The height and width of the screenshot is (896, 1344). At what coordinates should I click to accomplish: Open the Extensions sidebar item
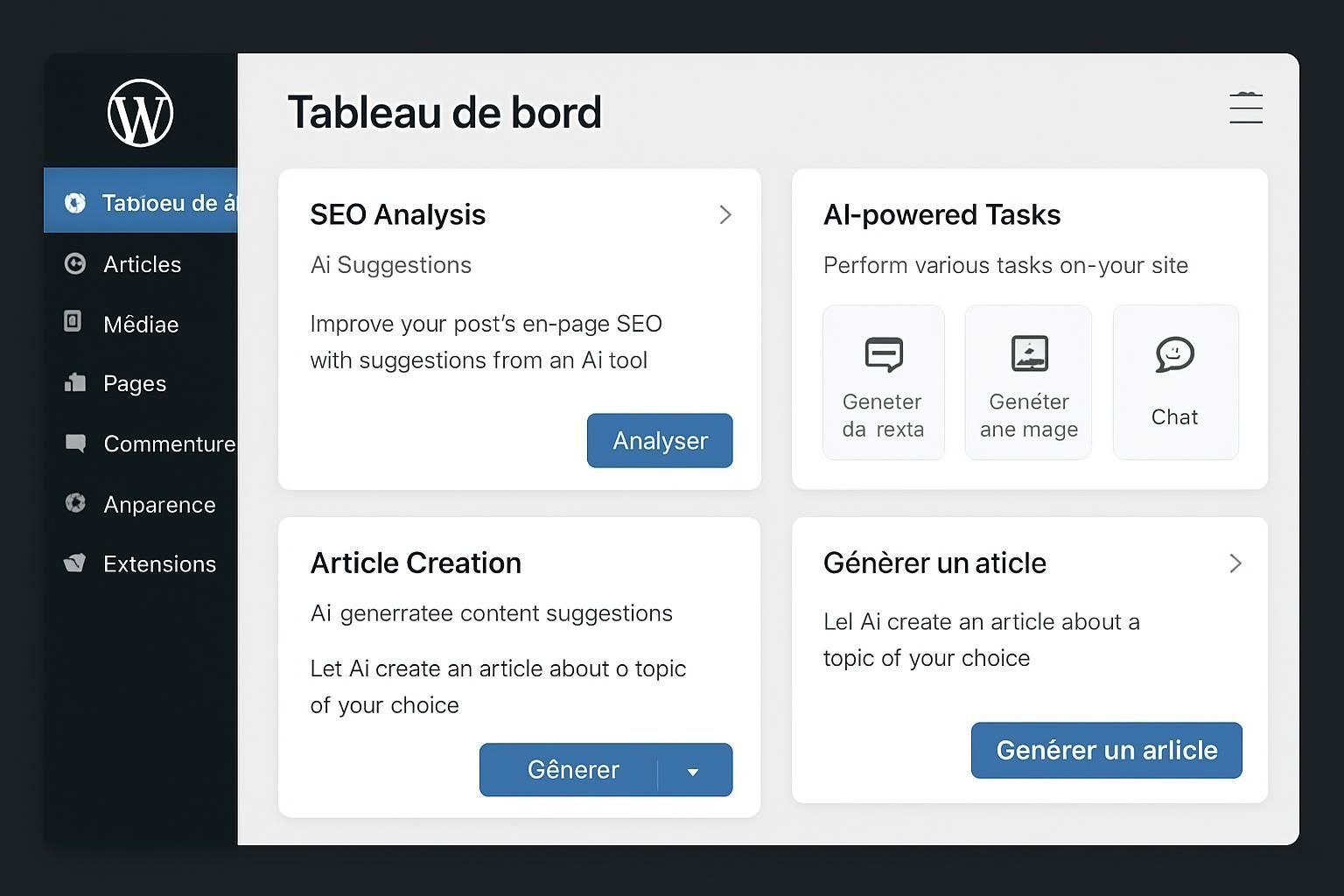coord(159,563)
